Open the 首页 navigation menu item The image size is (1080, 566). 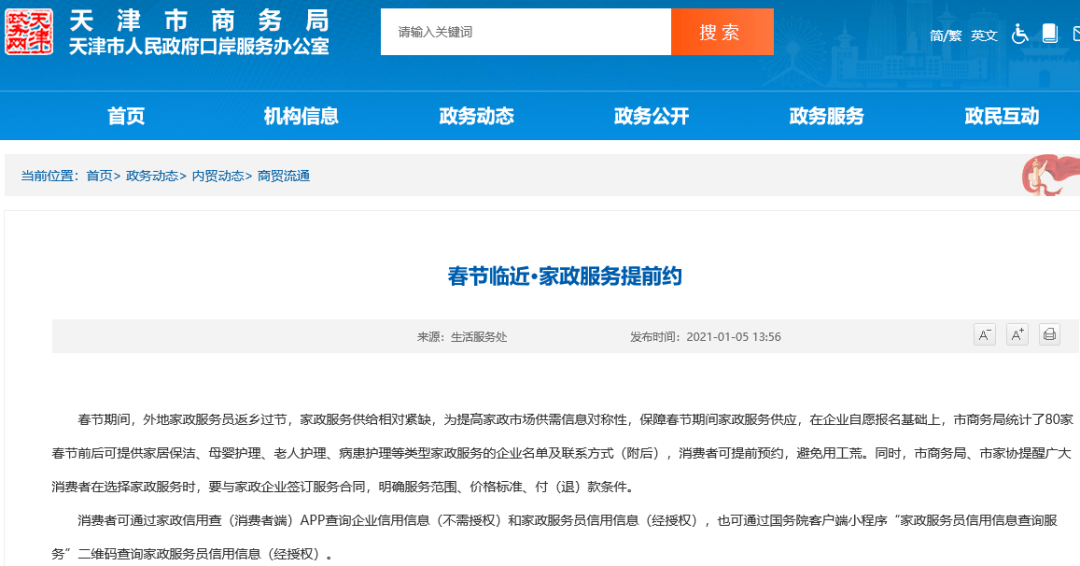(x=126, y=116)
